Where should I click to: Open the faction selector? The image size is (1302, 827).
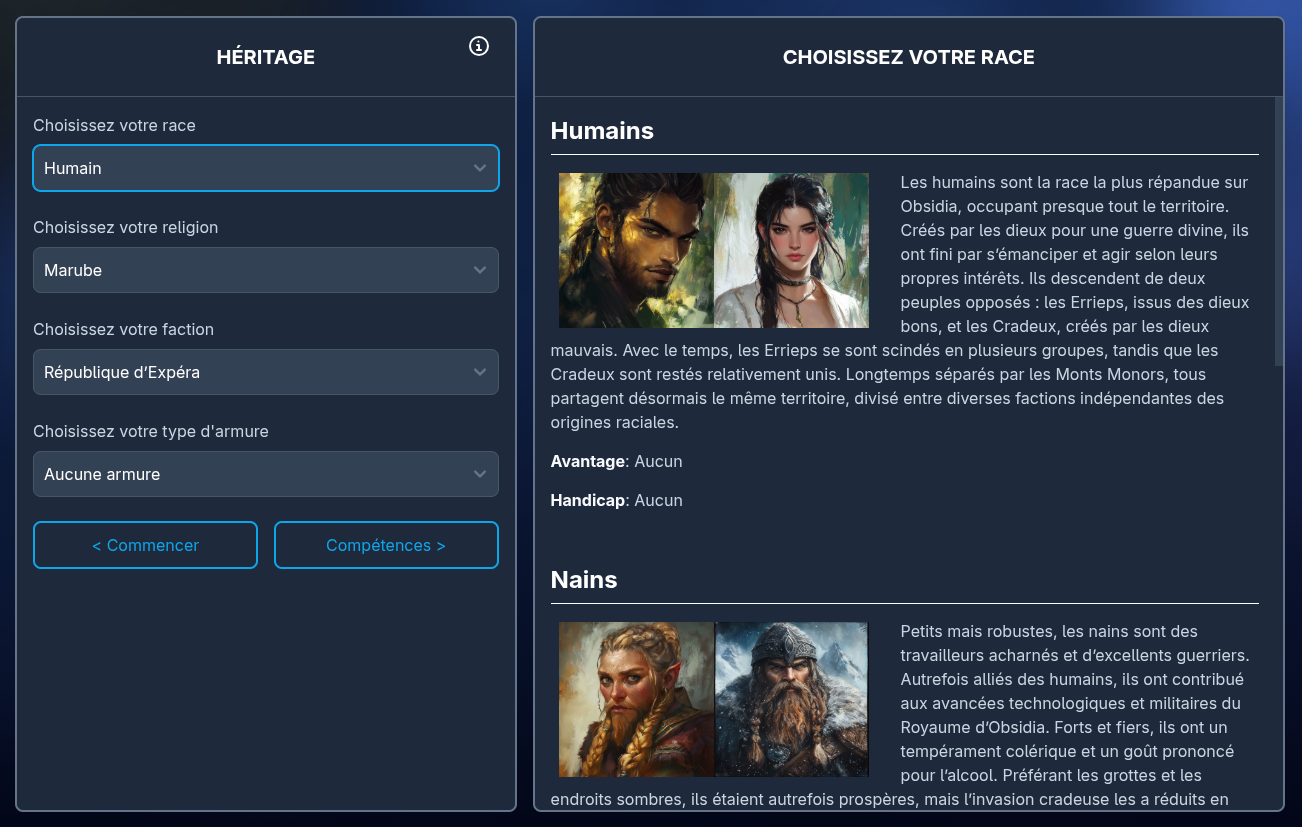click(x=250, y=372)
